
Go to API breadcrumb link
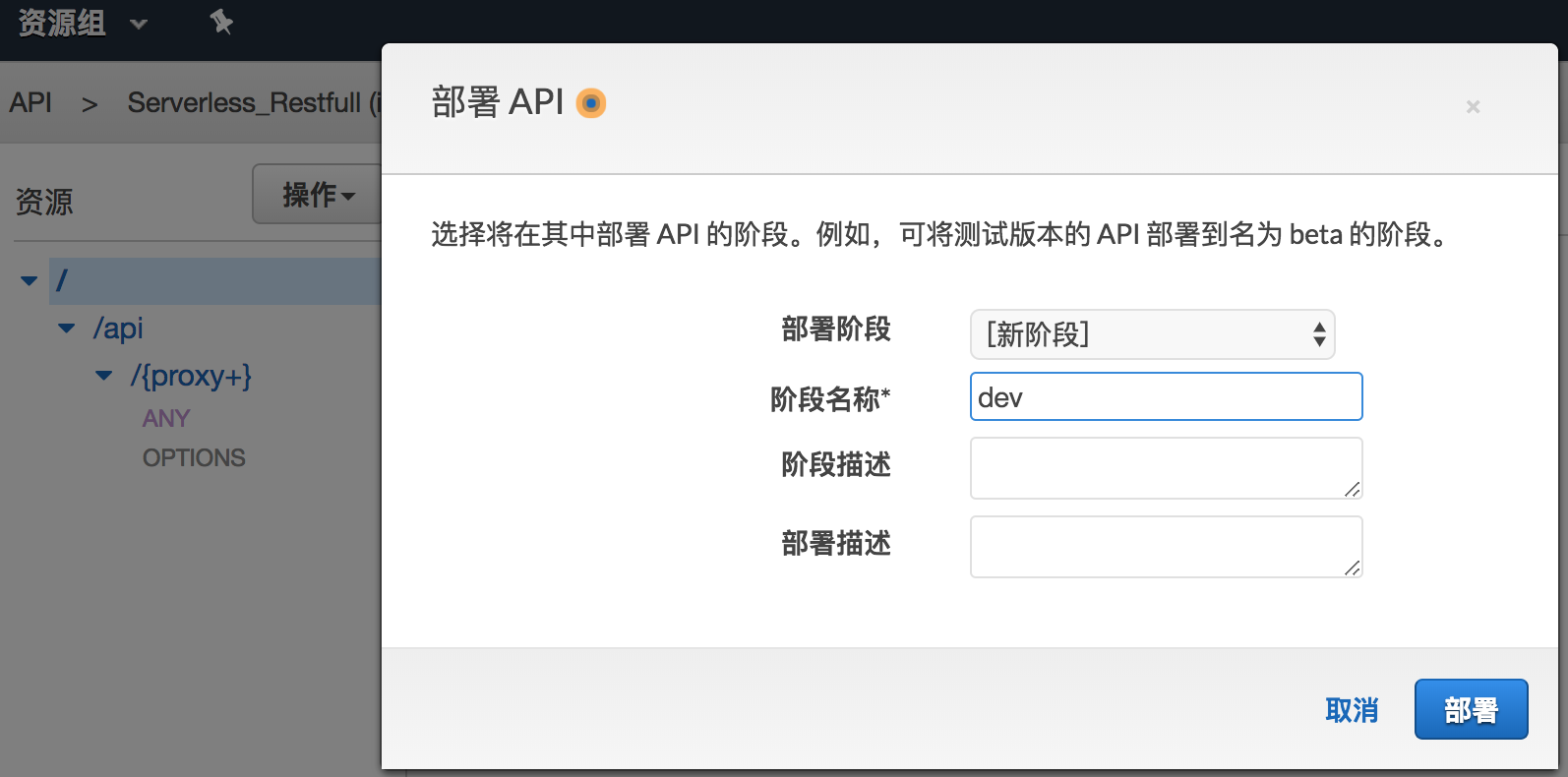[30, 102]
